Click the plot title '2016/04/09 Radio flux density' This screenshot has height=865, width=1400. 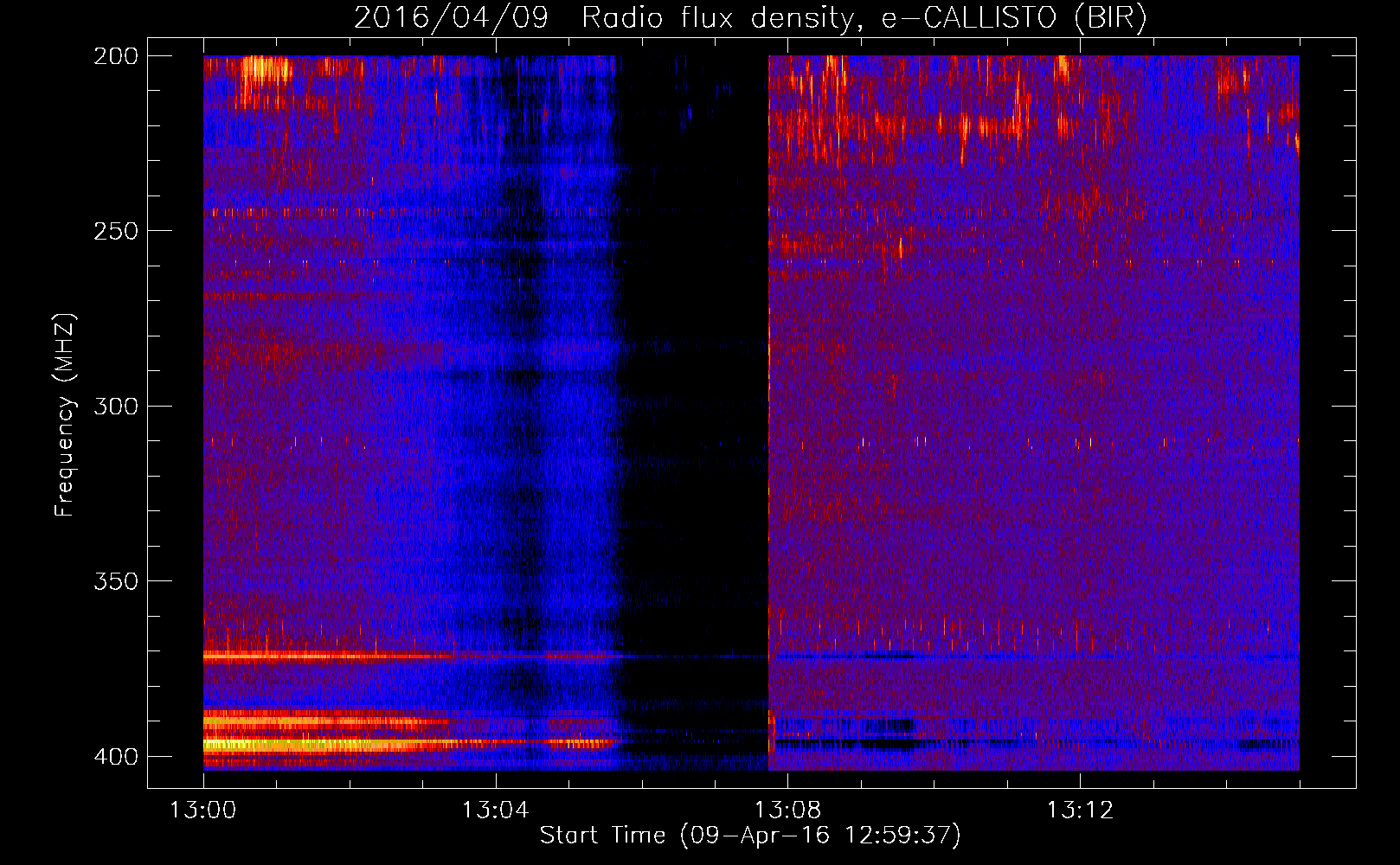pyautogui.click(x=750, y=17)
